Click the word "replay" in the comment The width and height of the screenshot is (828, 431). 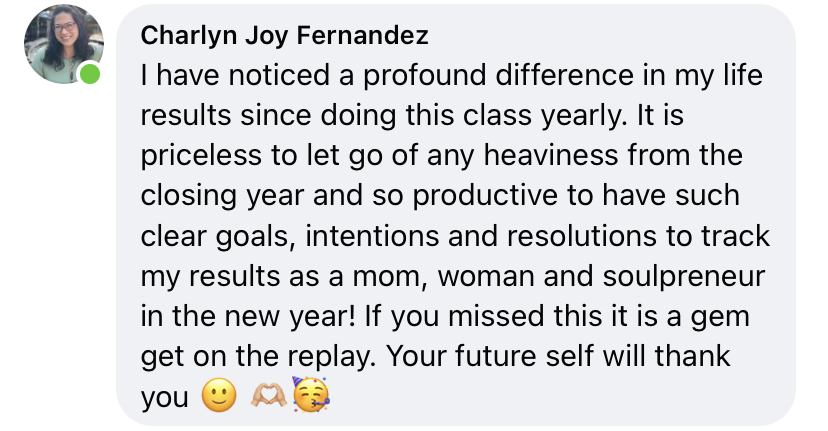click(331, 358)
